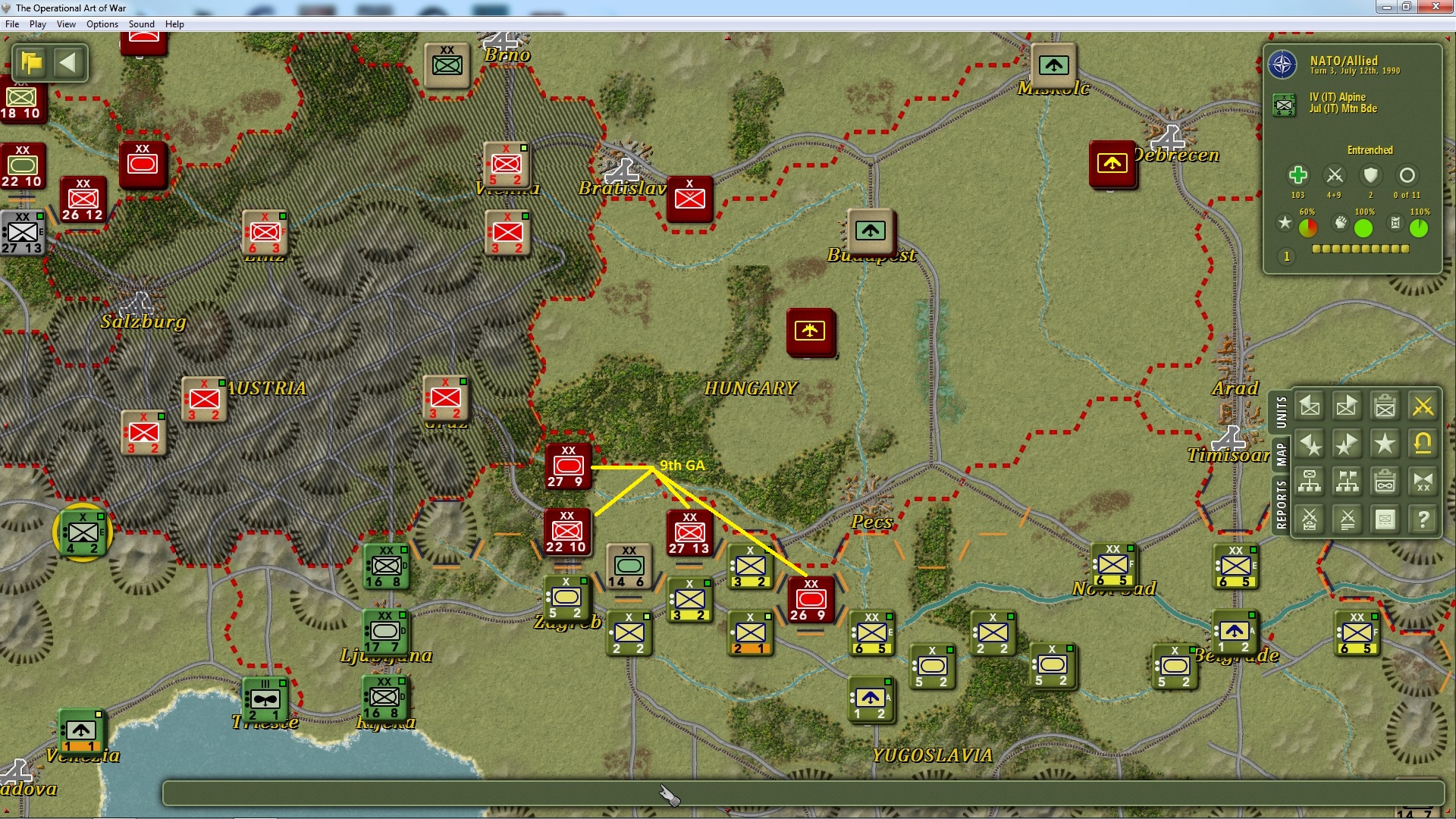Click the NATO compass emblem
The height and width of the screenshot is (819, 1456).
pyautogui.click(x=1282, y=64)
